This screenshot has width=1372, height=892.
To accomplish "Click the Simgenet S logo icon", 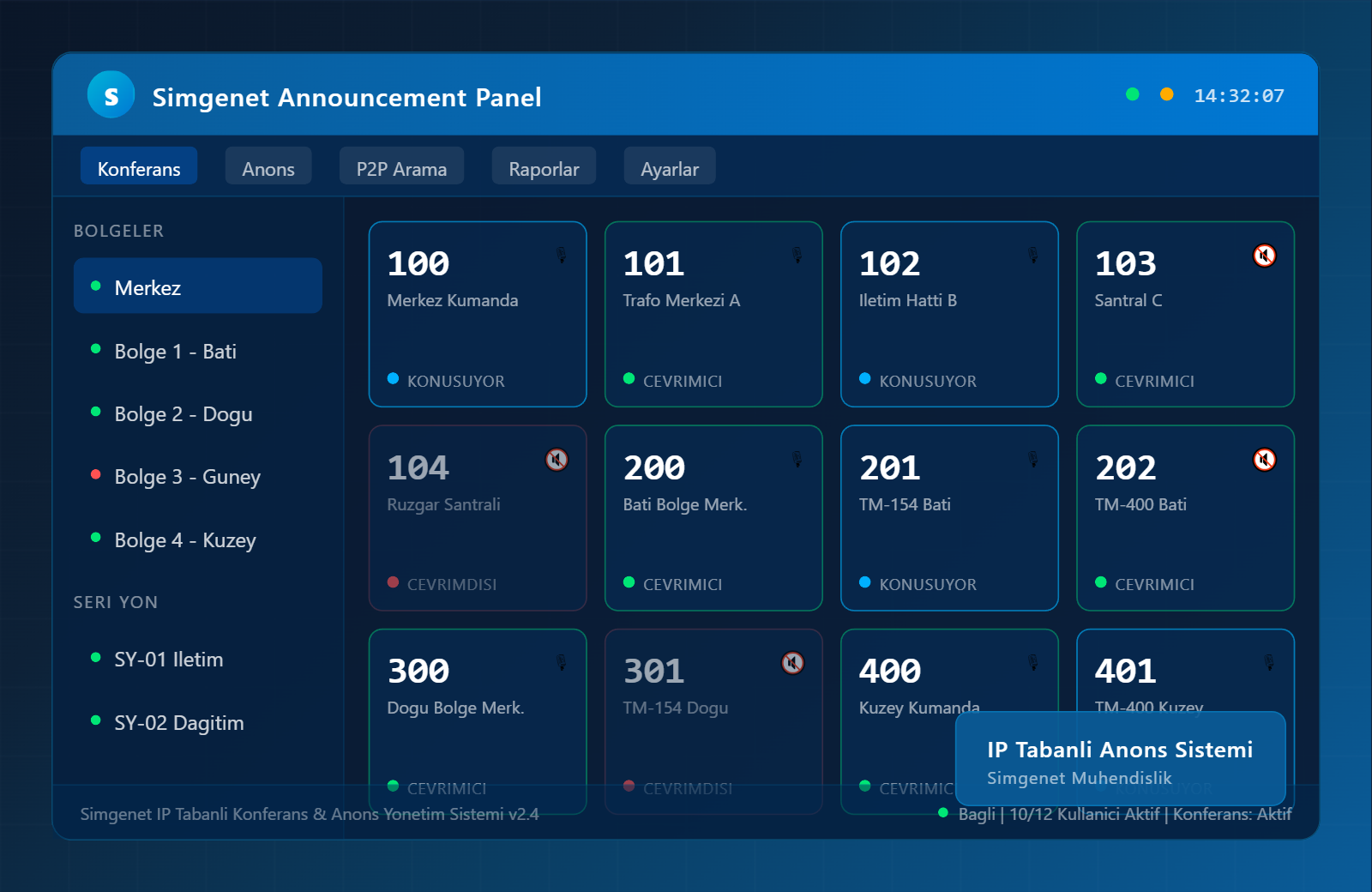I will [x=111, y=95].
